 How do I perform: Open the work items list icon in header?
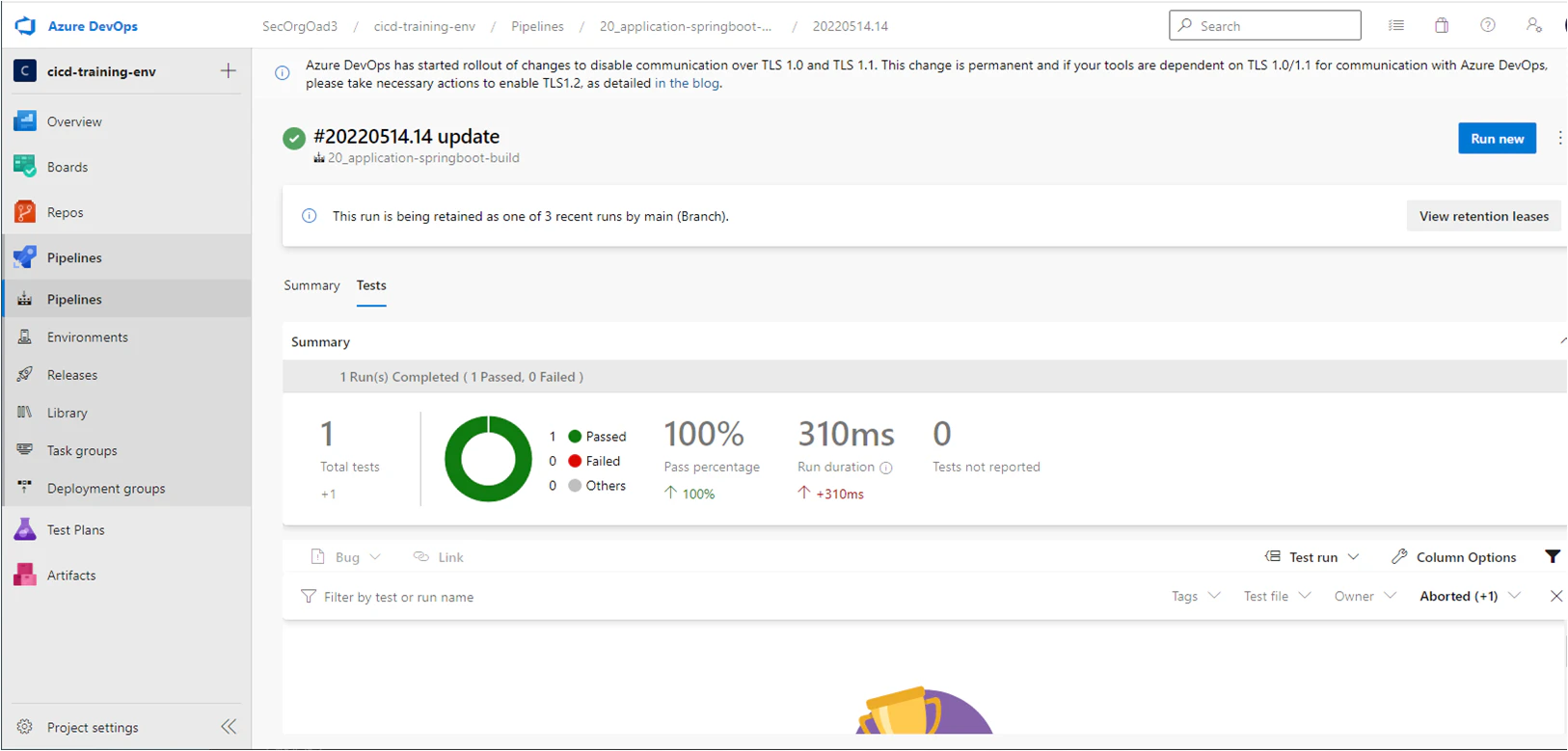(1396, 26)
